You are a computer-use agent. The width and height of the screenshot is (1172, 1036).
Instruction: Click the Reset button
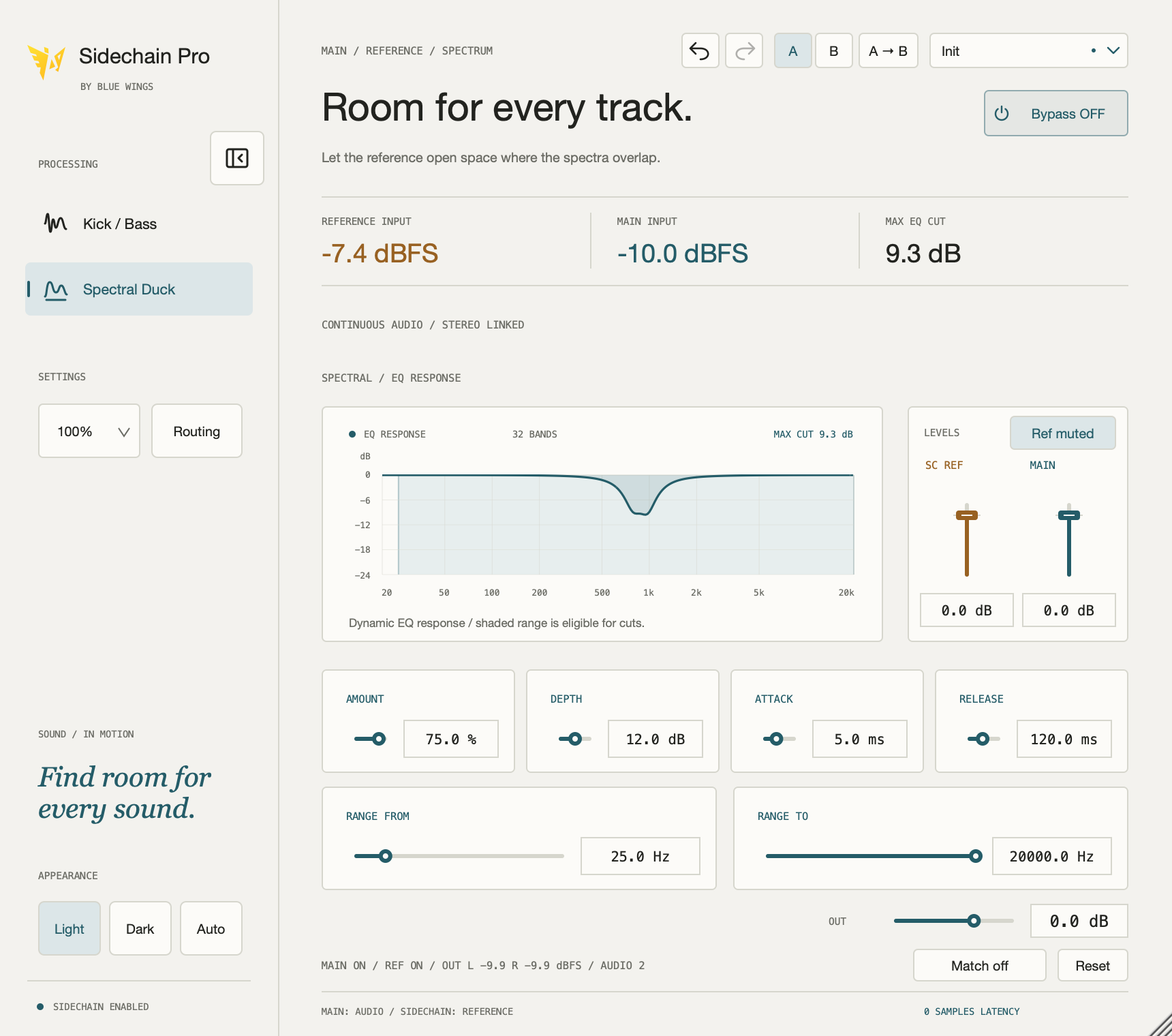coord(1093,965)
